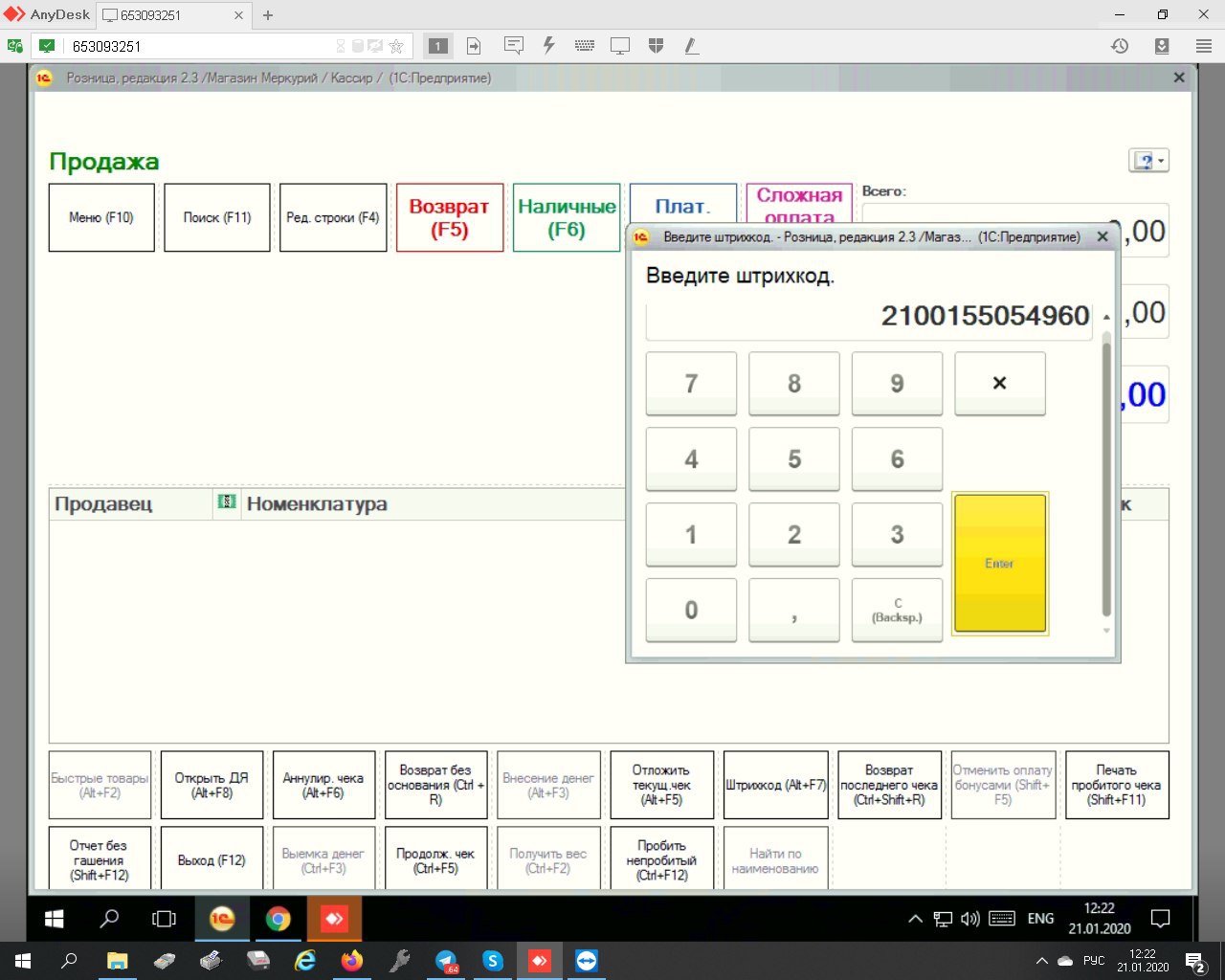
Task: Click barcode dialog vertical scrollbar
Action: [x=1106, y=474]
